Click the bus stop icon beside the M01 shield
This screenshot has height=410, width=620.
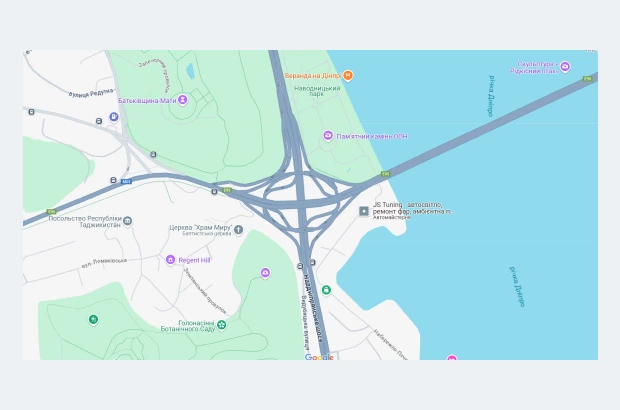113,180
